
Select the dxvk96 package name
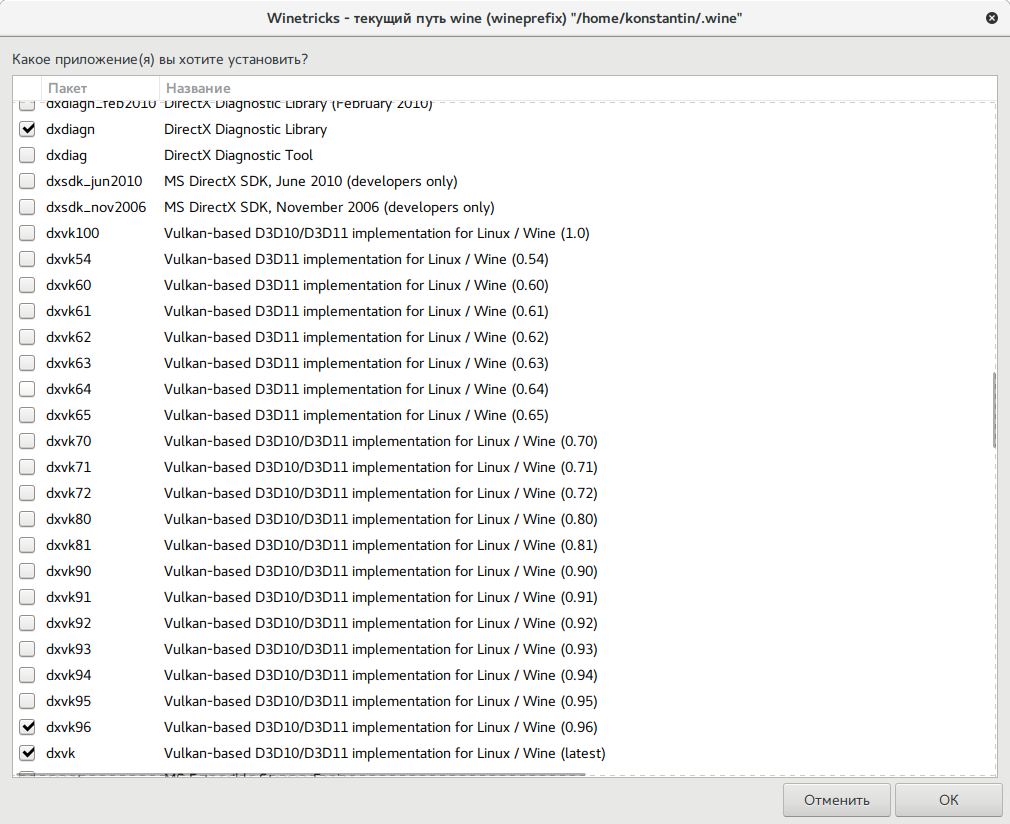(x=68, y=727)
